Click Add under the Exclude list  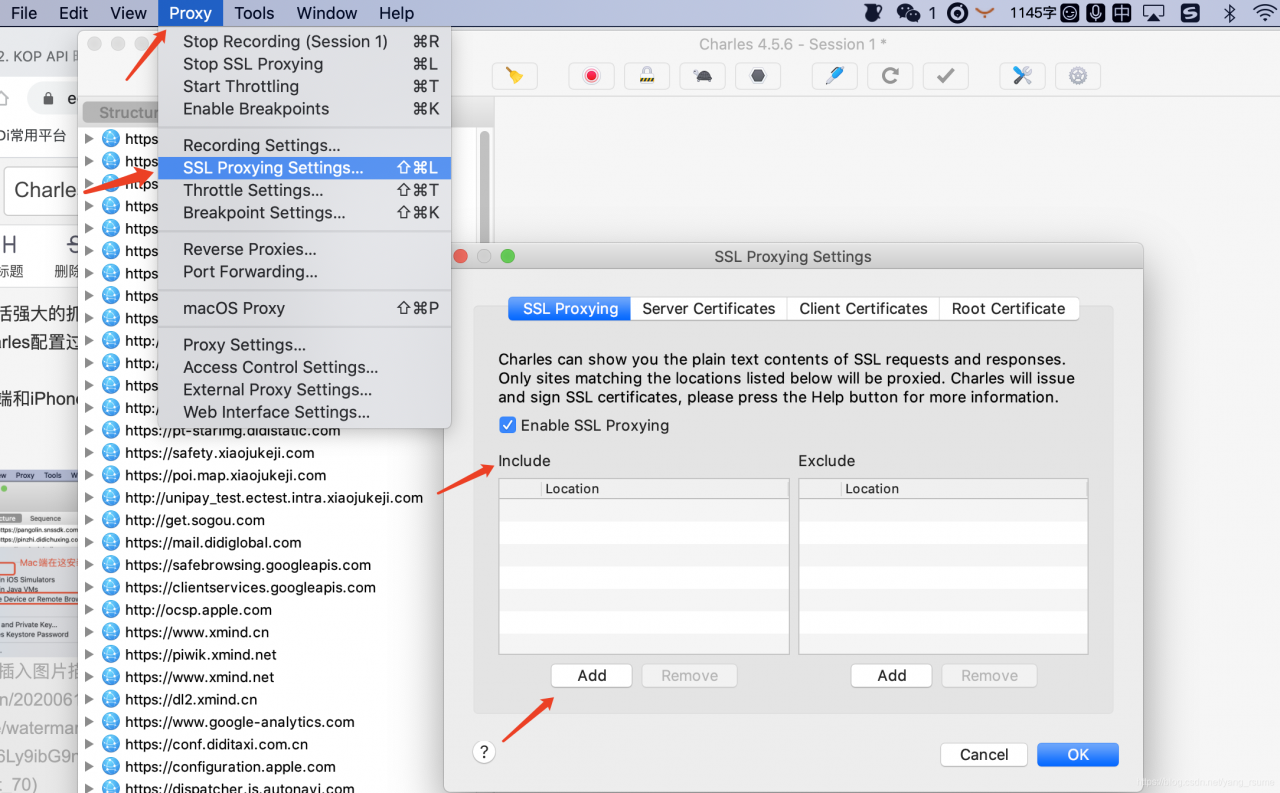pos(892,676)
